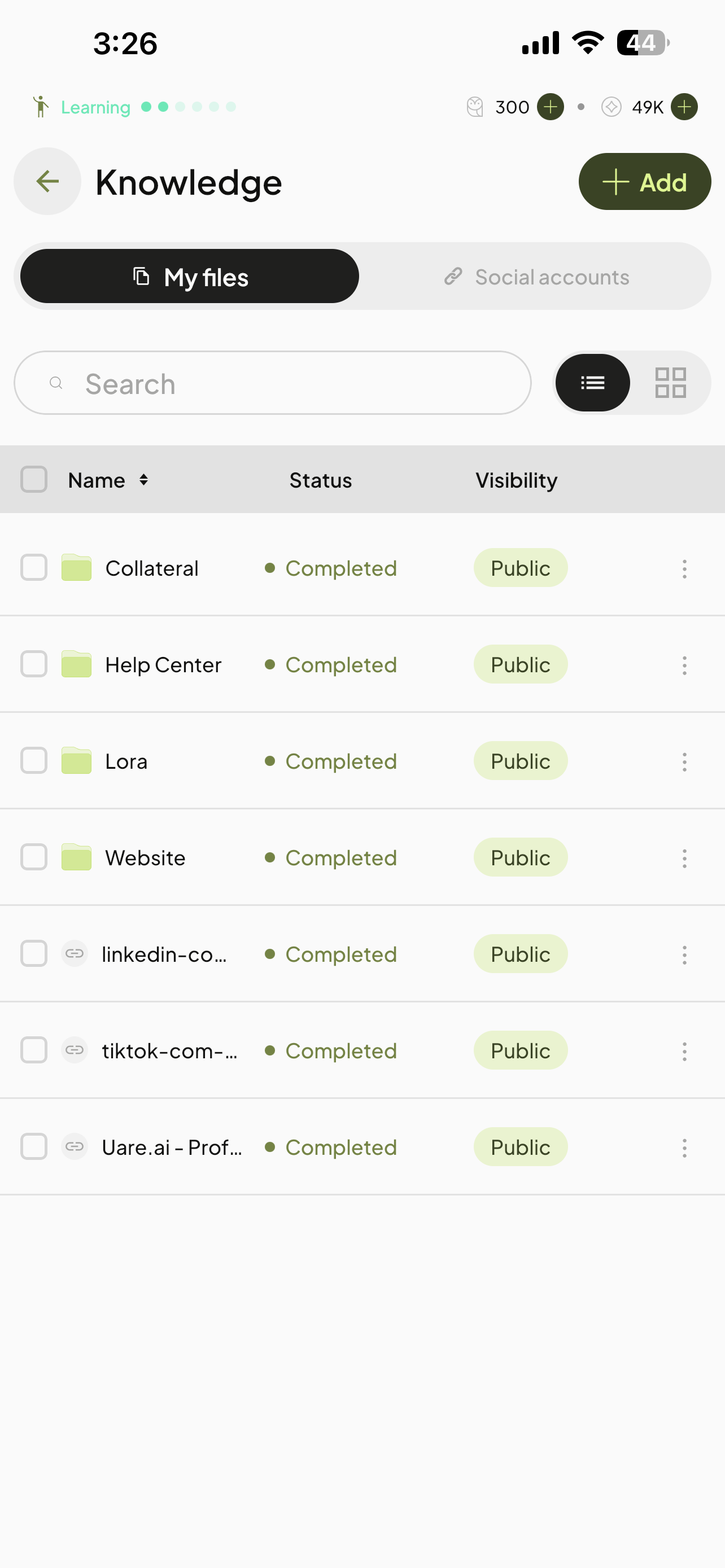Go back using the arrow icon
The image size is (725, 1568).
point(47,181)
